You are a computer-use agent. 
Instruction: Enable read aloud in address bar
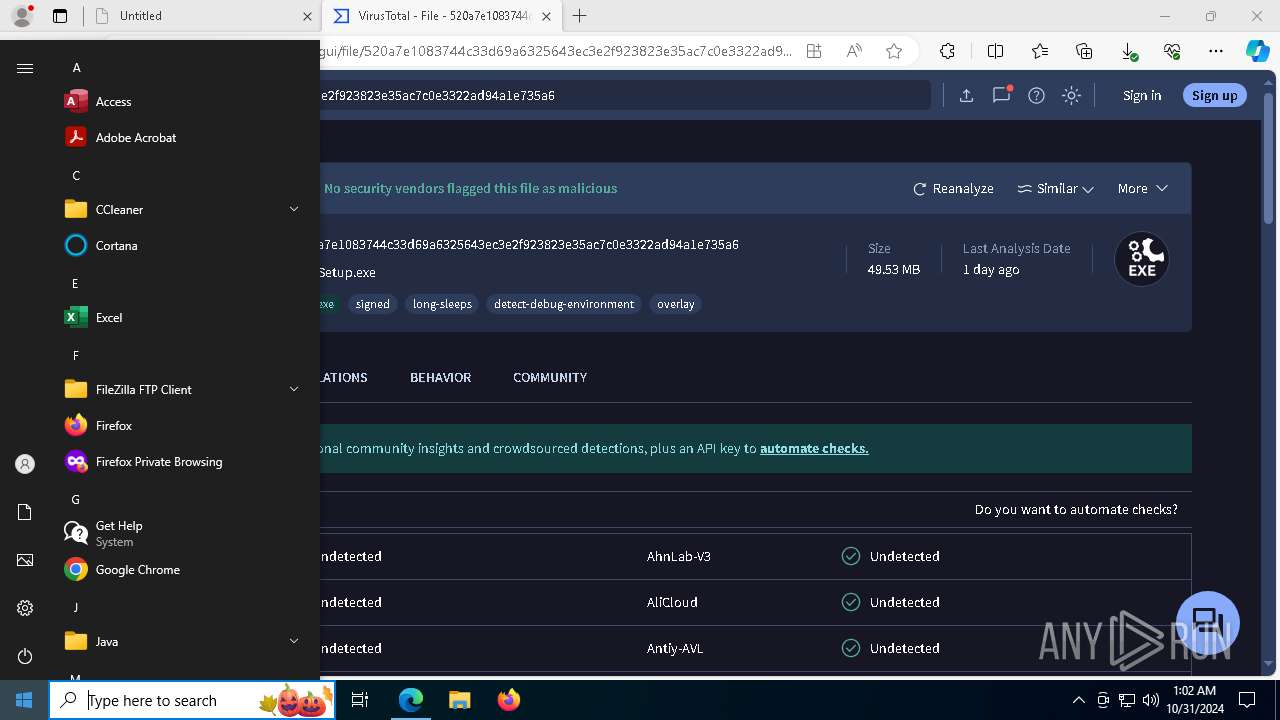click(x=854, y=51)
